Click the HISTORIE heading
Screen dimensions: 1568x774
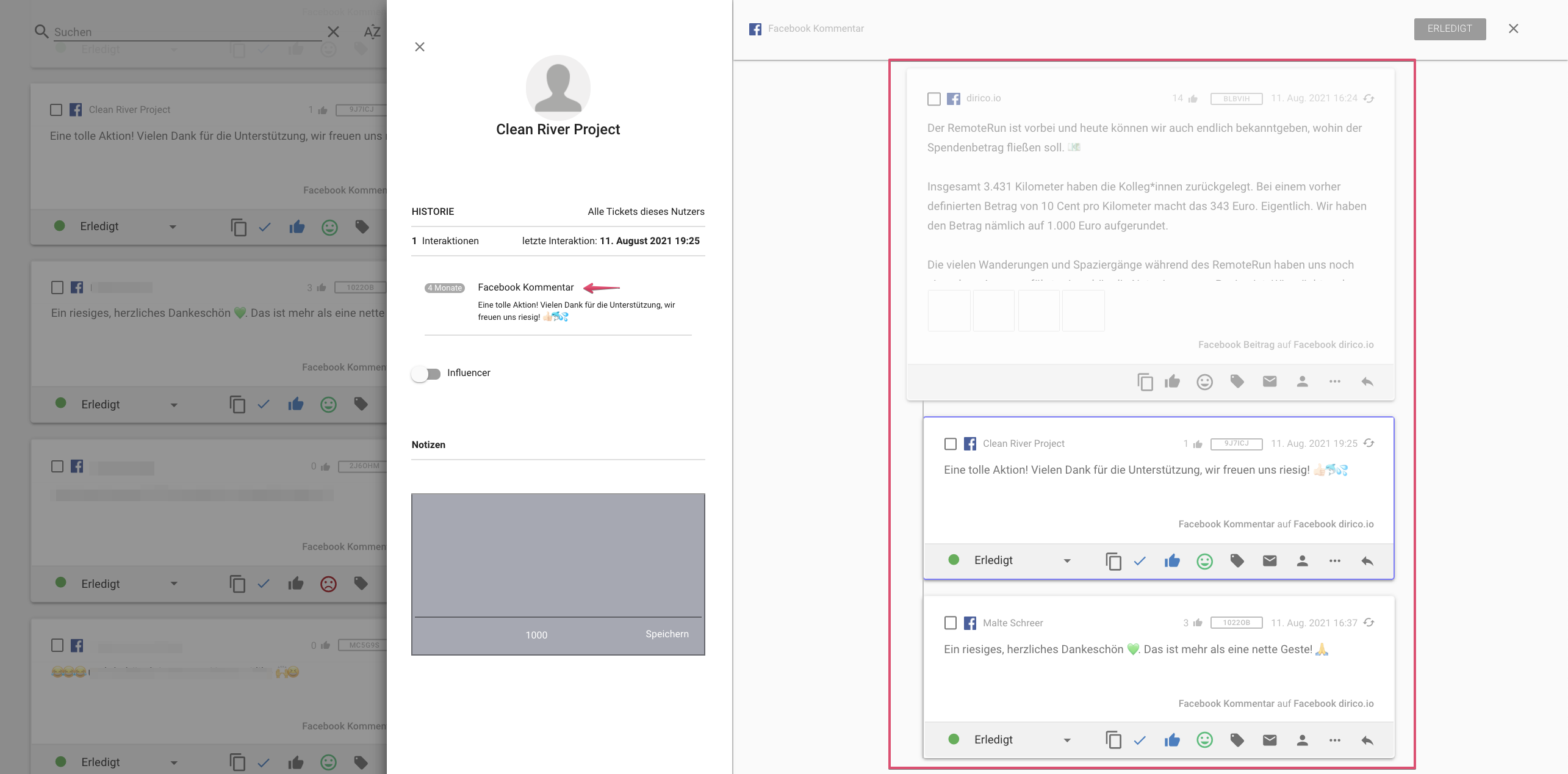(433, 212)
